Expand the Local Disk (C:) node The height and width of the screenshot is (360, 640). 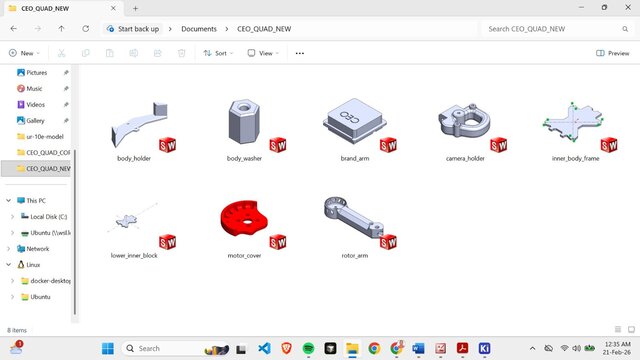(12, 216)
